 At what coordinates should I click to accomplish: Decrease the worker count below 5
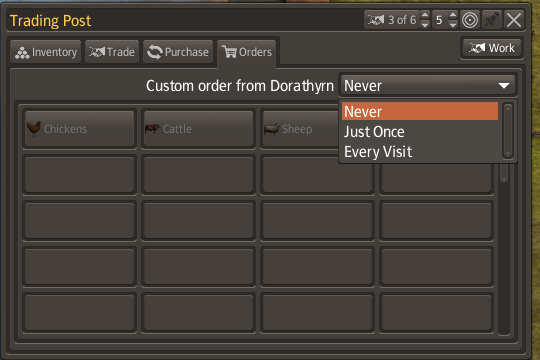[x=453, y=24]
